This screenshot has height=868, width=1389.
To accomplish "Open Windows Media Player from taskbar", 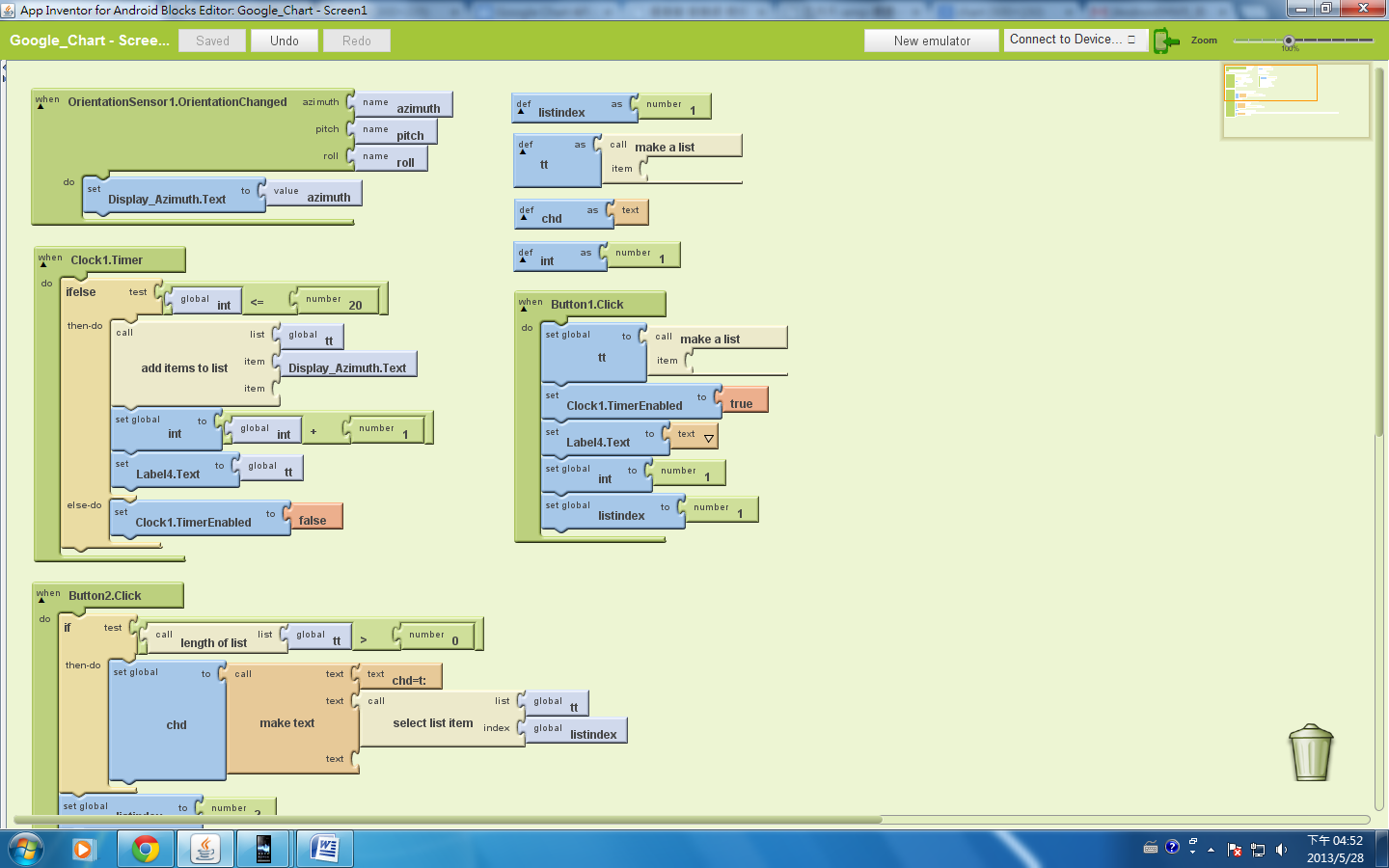I will 83,850.
